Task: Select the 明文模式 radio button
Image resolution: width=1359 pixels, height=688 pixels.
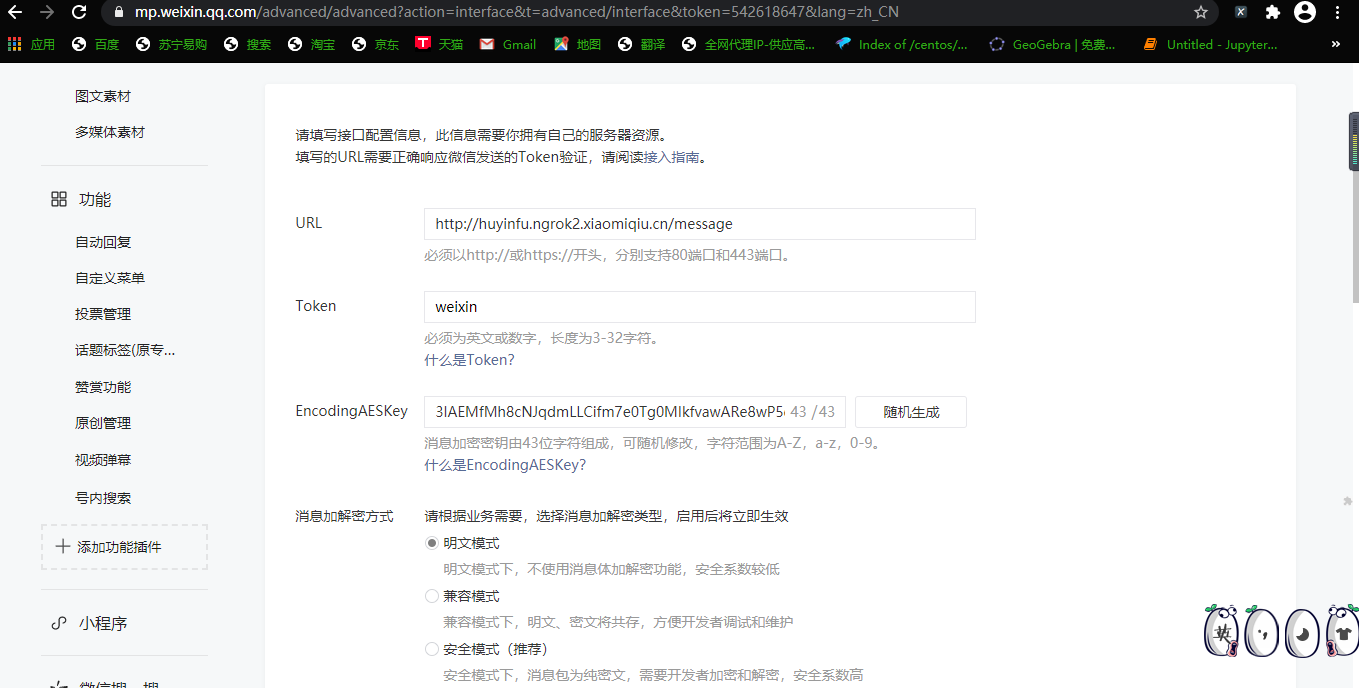Action: [432, 543]
